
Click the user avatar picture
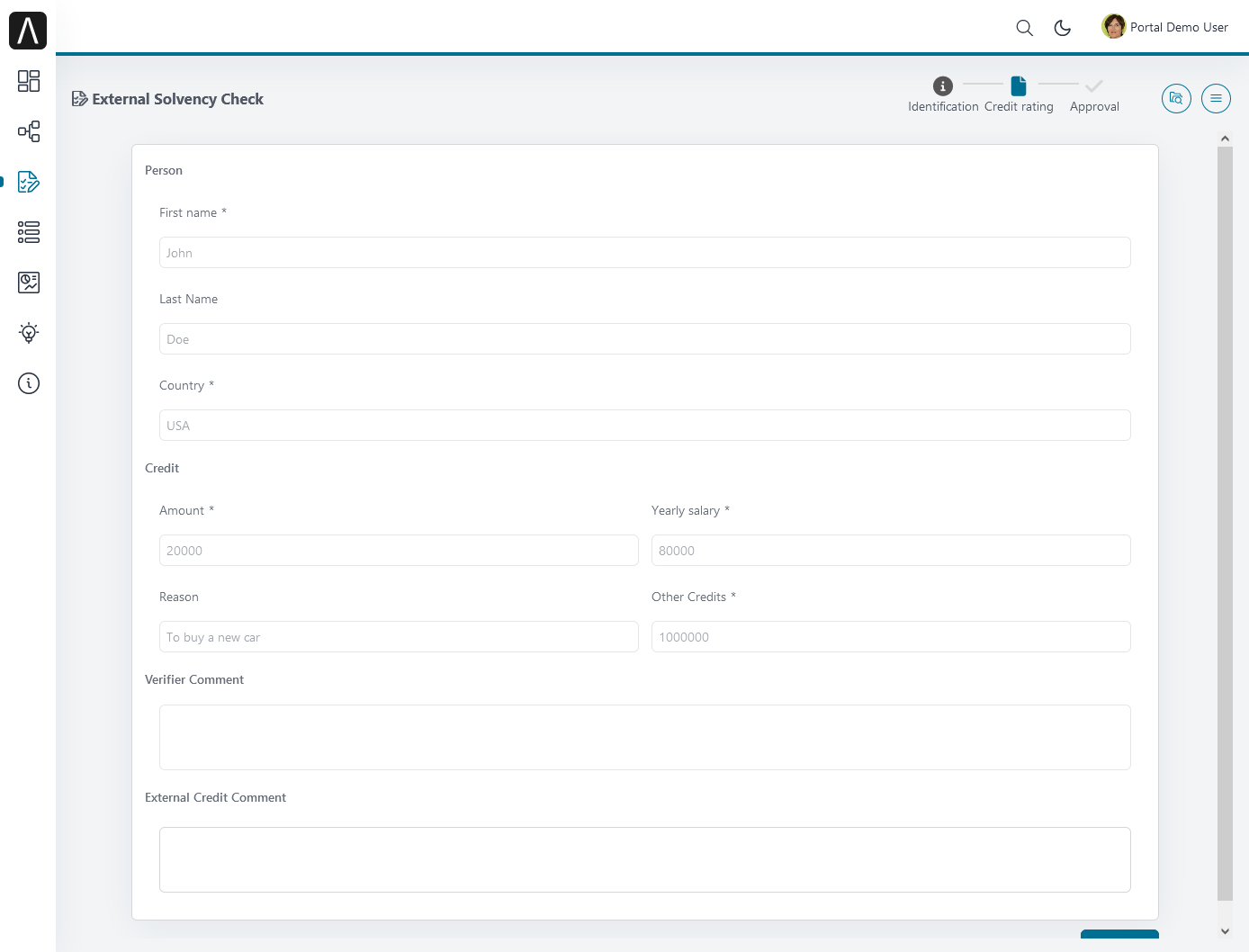1114,26
